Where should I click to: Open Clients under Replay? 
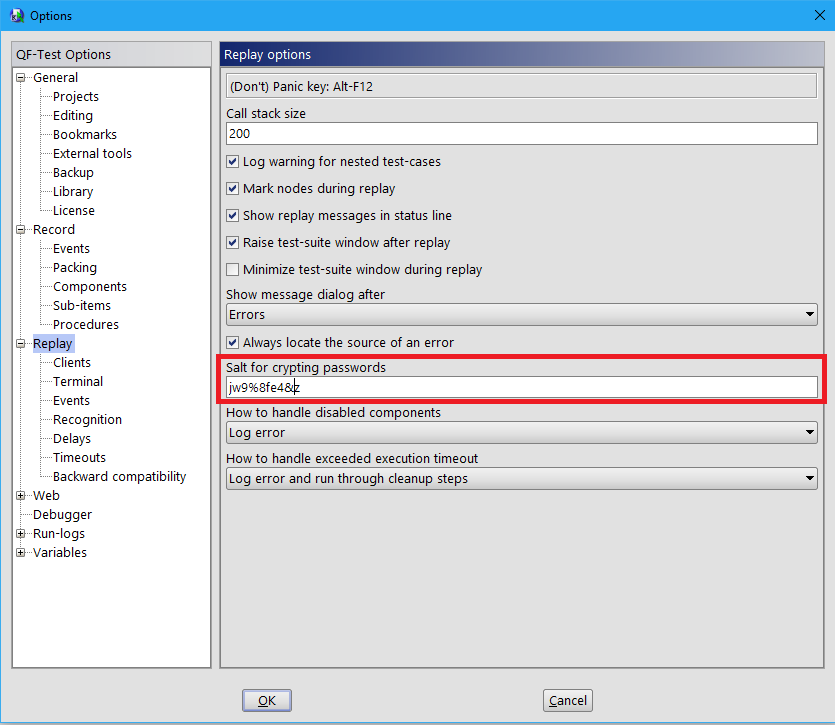click(x=72, y=363)
